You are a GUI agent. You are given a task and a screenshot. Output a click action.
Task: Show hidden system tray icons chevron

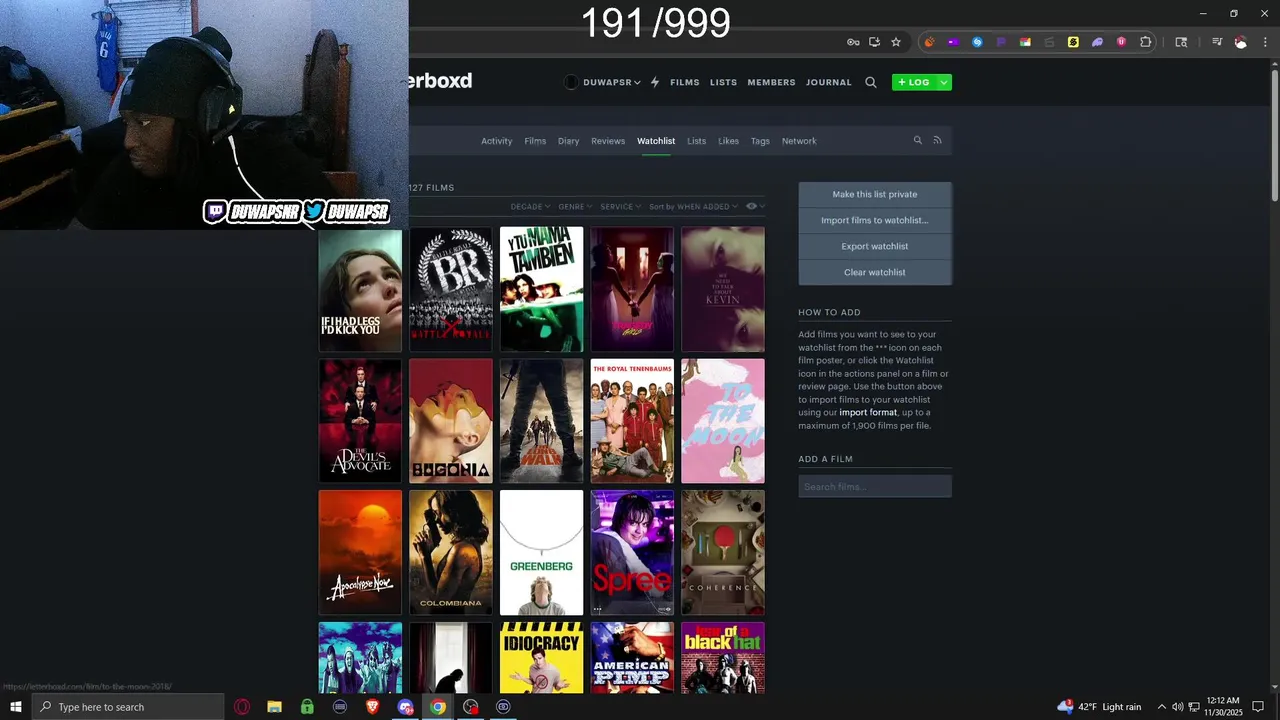1161,707
